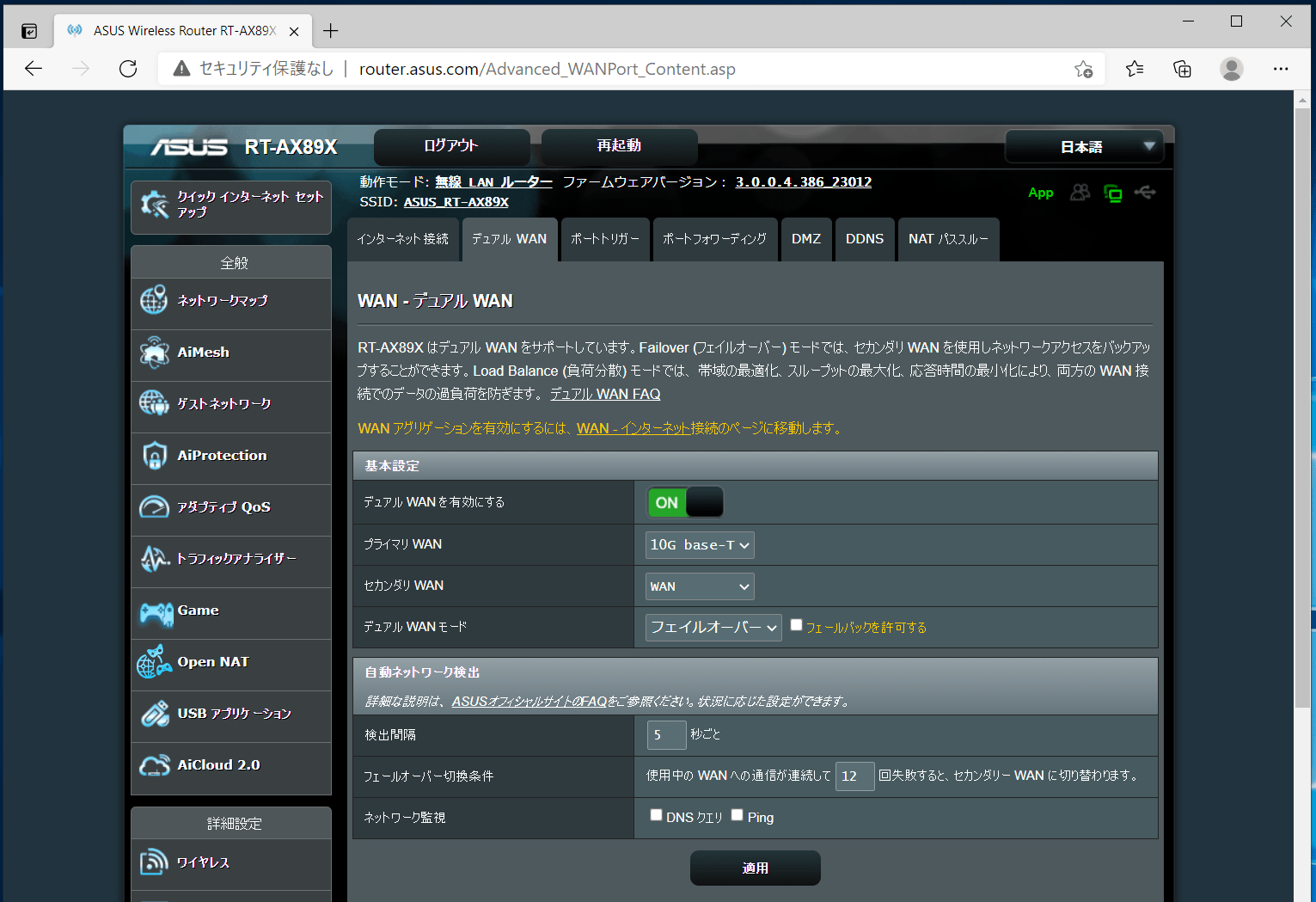Viewport: 1316px width, 902px height.
Task: Switch to the internet connection tab
Action: point(403,239)
